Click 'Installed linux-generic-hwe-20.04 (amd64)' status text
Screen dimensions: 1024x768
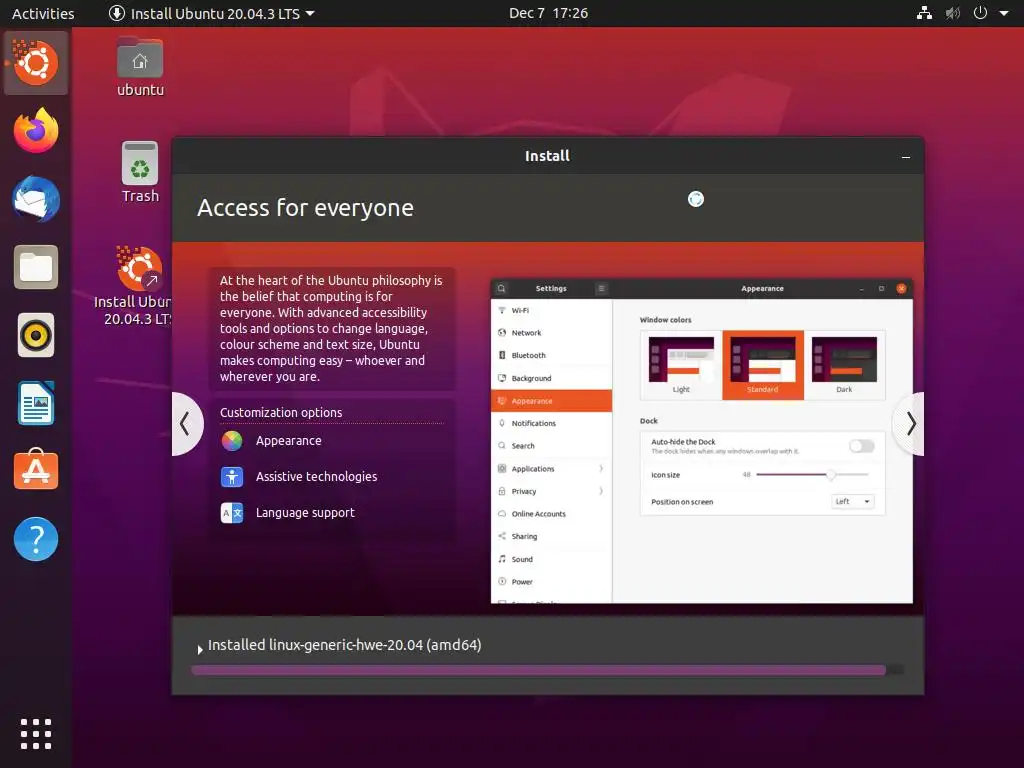(x=344, y=645)
